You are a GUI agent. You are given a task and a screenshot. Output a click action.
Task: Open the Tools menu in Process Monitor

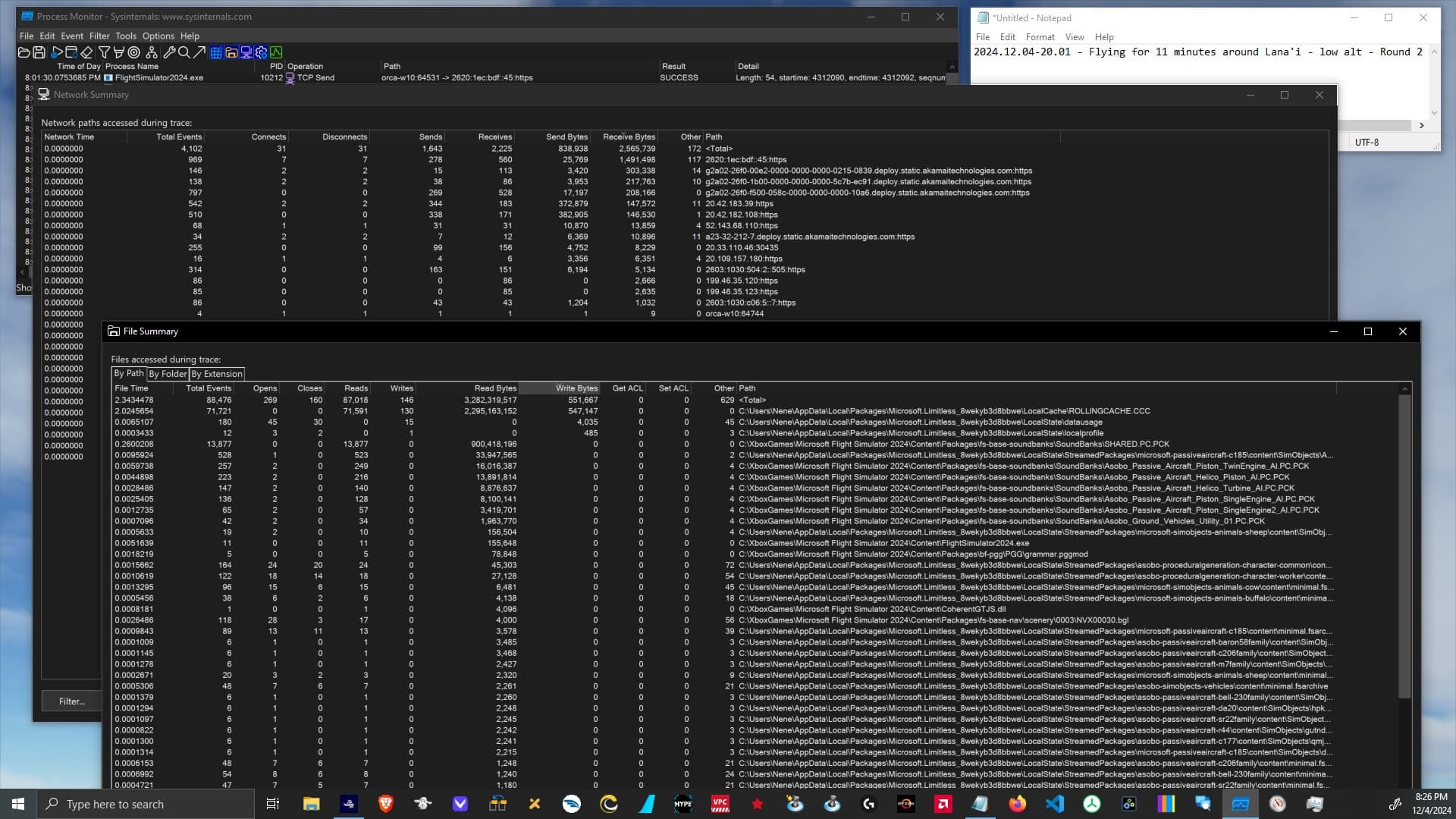point(125,36)
